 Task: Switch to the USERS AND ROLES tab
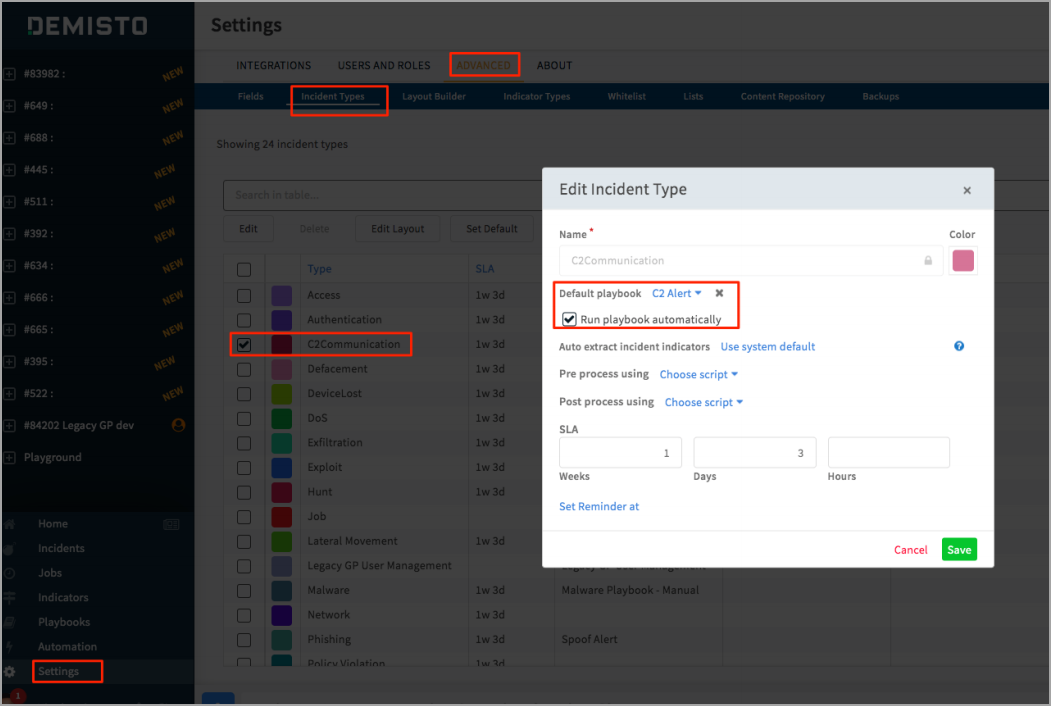383,65
